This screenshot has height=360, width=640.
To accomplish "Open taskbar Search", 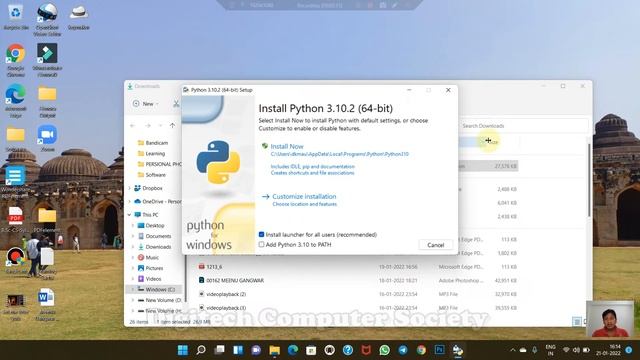I will coord(201,350).
